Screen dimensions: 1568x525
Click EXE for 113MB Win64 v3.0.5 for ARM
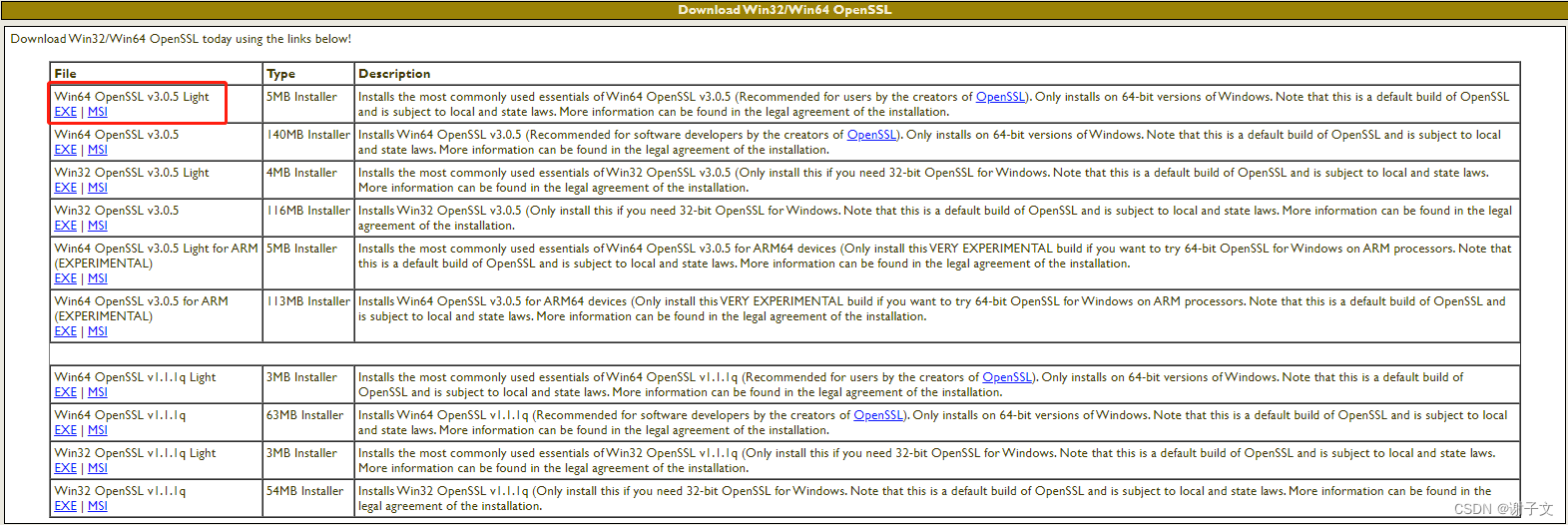tap(65, 331)
